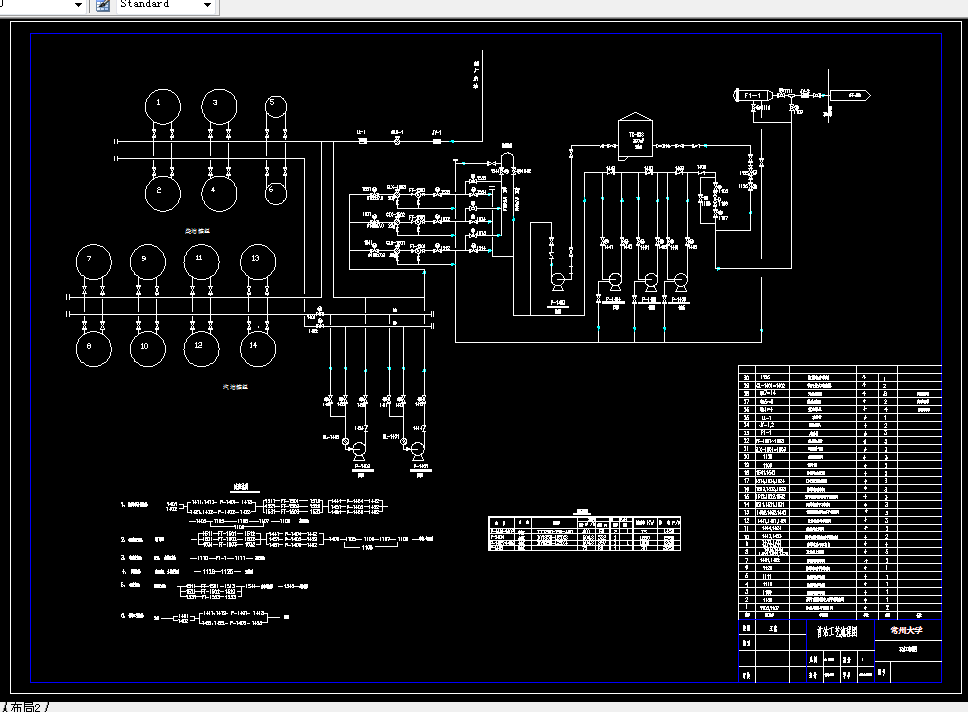The image size is (968, 712).
Task: Select tank circle number 2
Action: click(163, 194)
